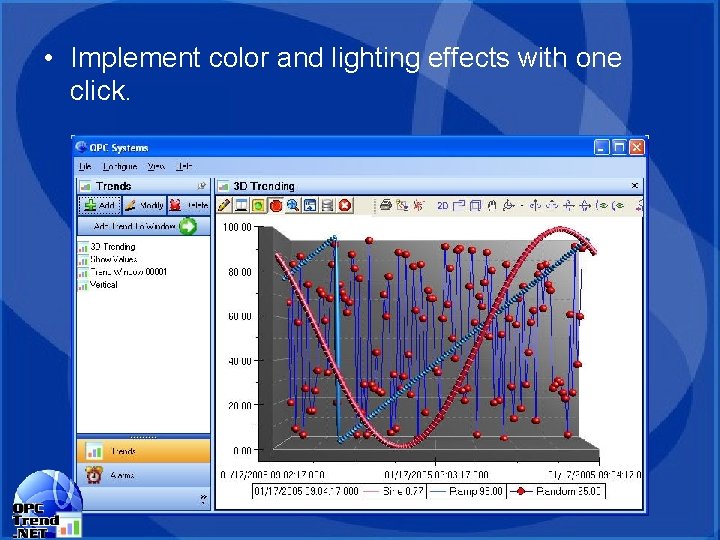Image resolution: width=720 pixels, height=540 pixels.
Task: Click the Ramp 95.00 legend entry
Action: point(467,491)
